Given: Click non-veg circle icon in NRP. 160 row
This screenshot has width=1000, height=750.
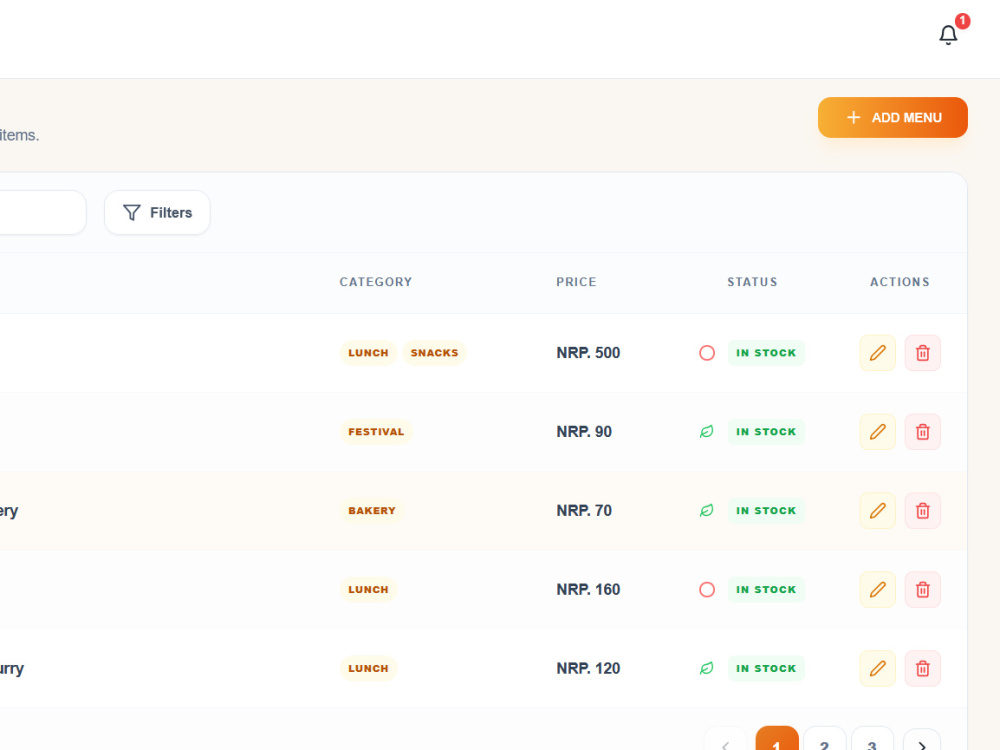Looking at the screenshot, I should click(x=707, y=589).
